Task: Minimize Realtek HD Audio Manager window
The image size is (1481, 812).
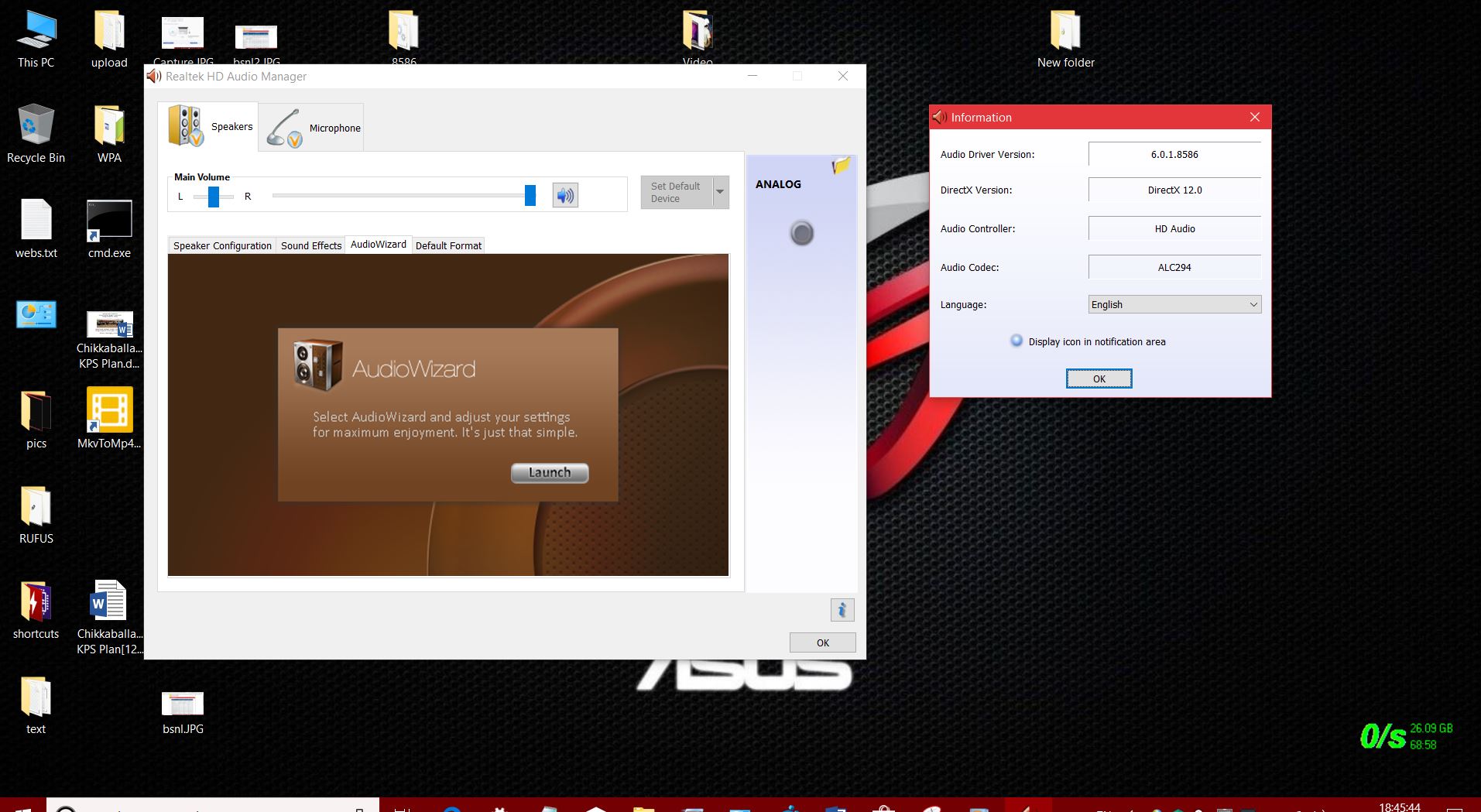Action: click(752, 76)
